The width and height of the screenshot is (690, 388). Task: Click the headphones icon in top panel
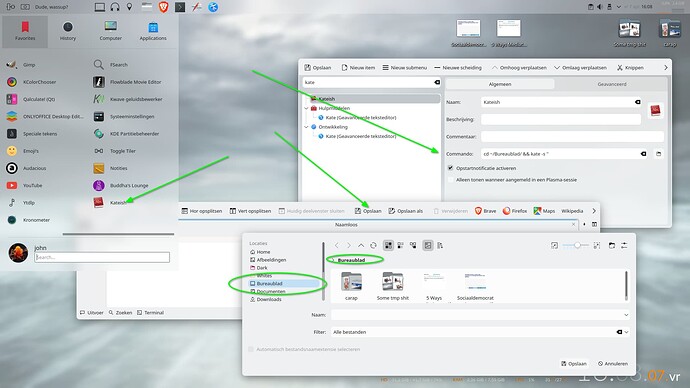coord(115,7)
